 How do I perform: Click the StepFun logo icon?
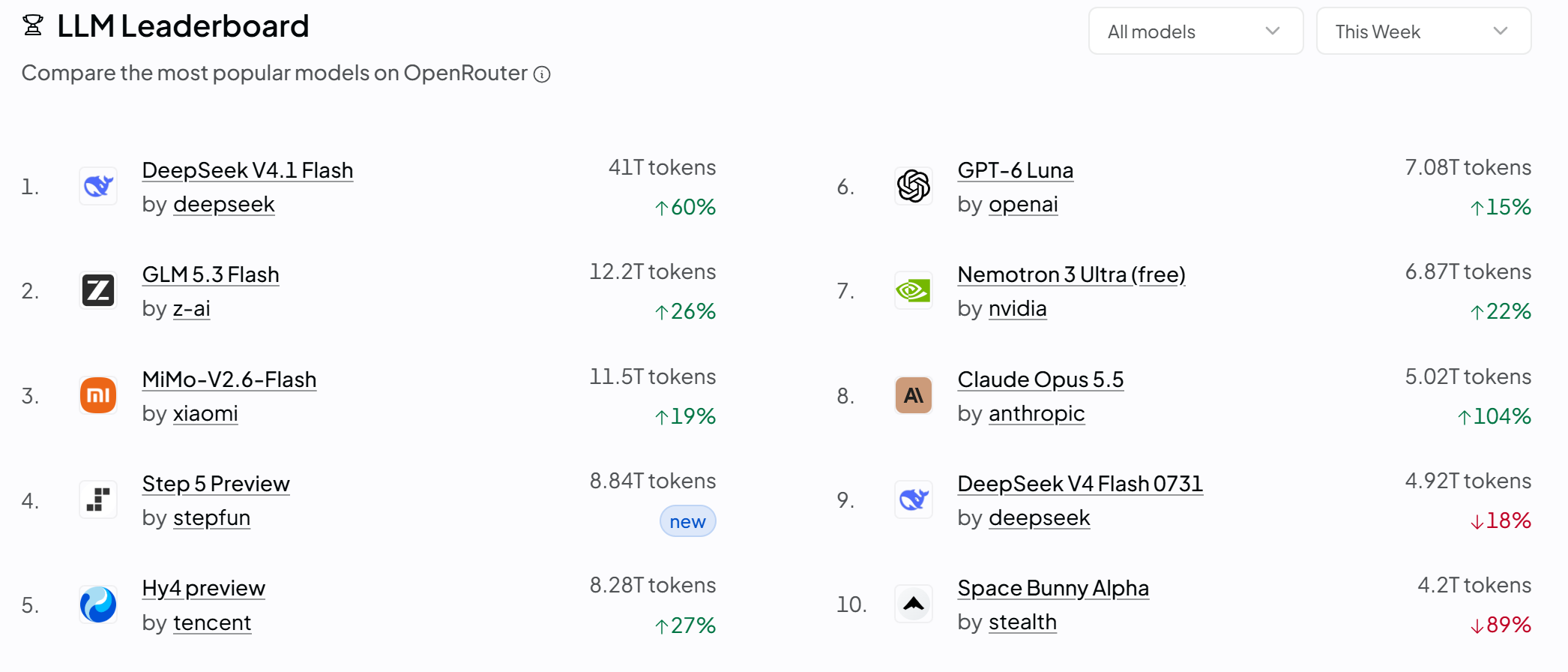tap(98, 499)
